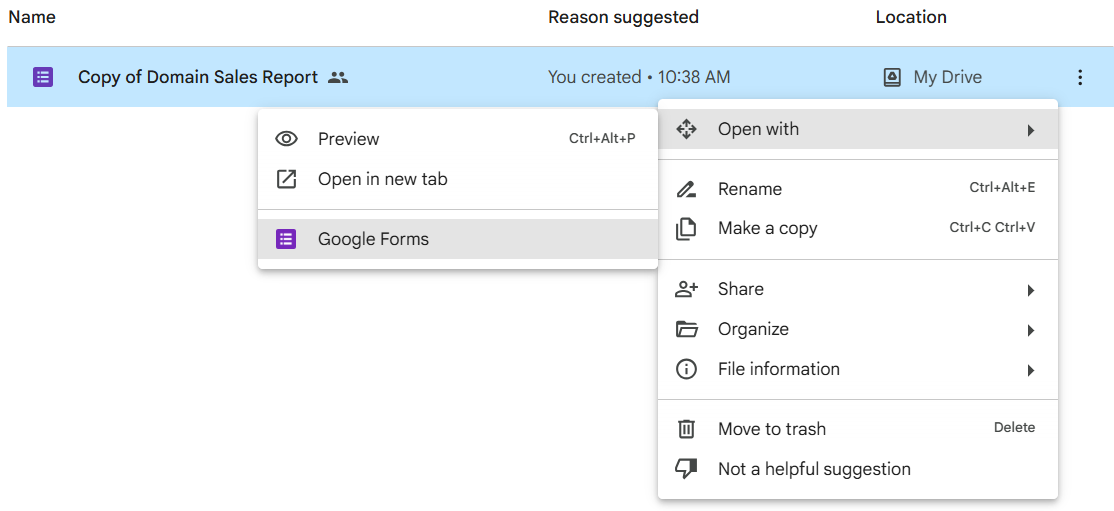Click the Name column header

point(32,17)
